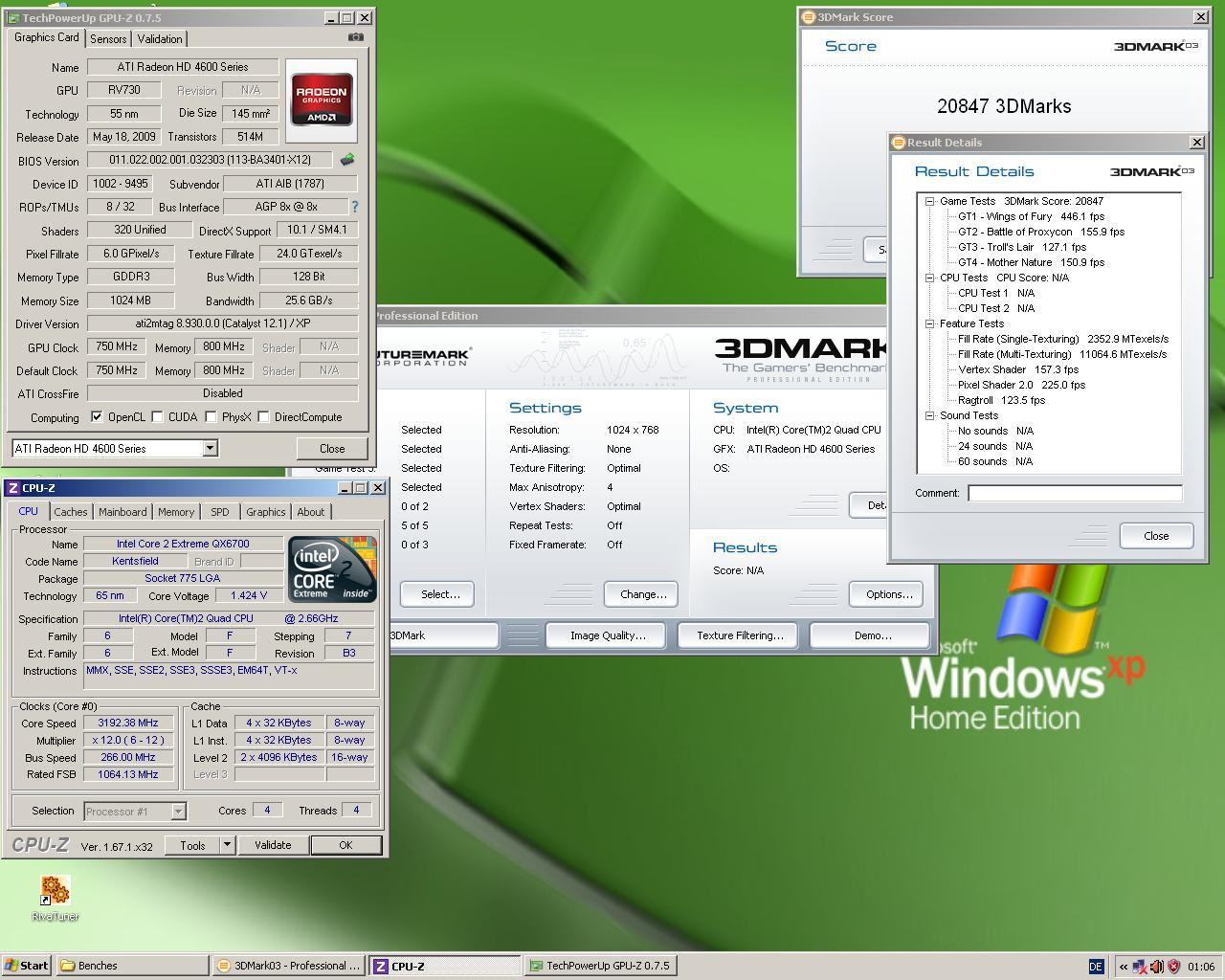The width and height of the screenshot is (1225, 980).
Task: Collapse the Feature Tests tree node
Action: click(x=929, y=323)
